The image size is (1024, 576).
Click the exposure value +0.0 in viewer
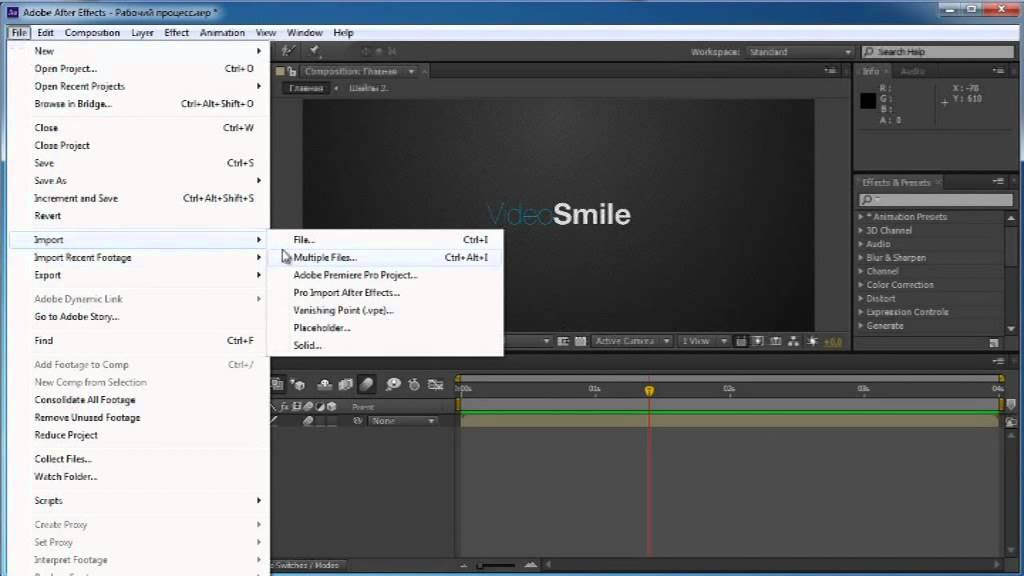pos(833,342)
